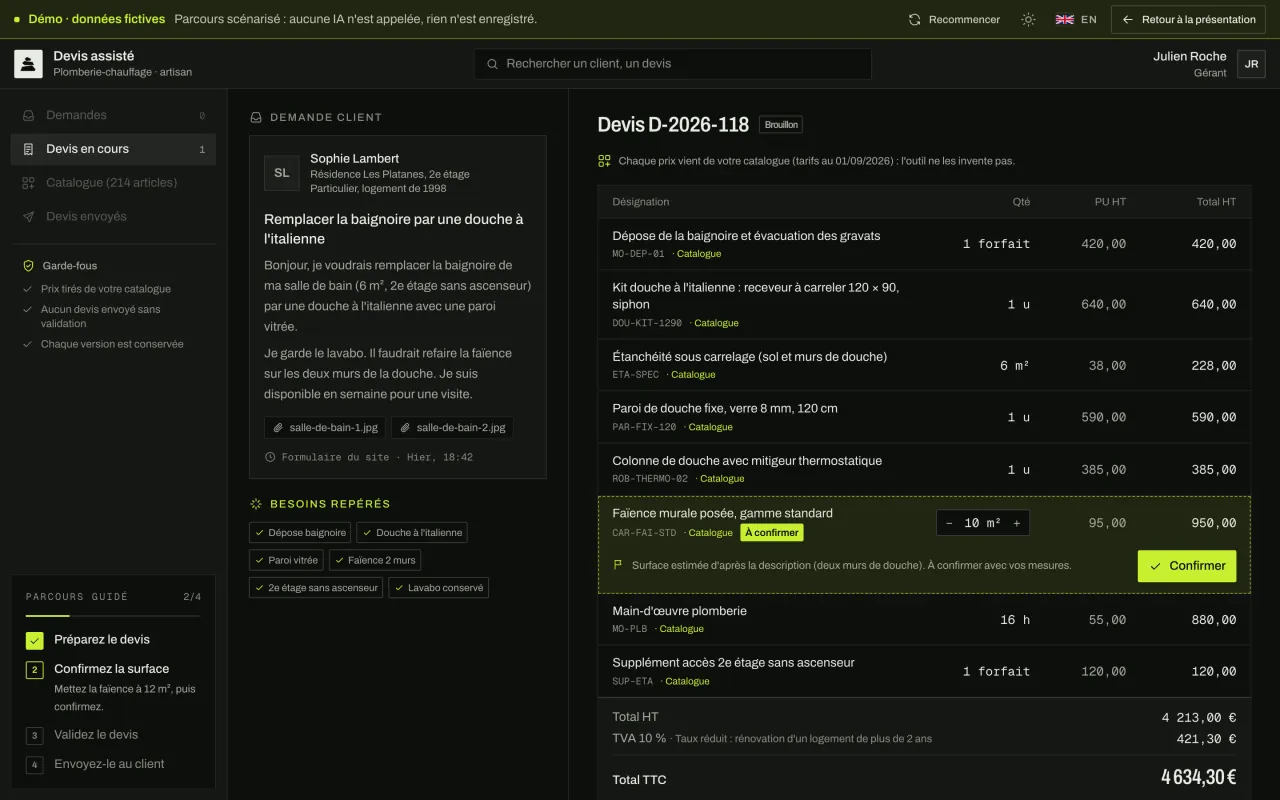Go to Devis envoyés
Screen dimensions: 1280x800
point(113,216)
